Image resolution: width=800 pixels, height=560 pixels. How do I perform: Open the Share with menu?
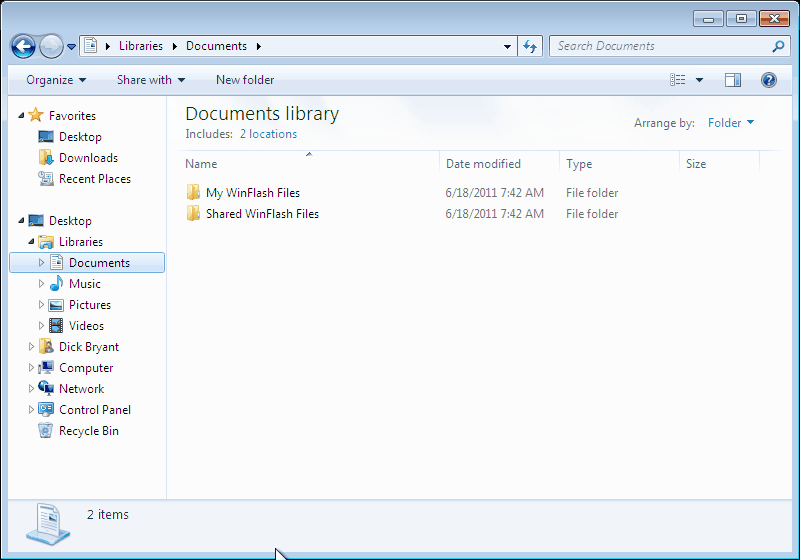pyautogui.click(x=151, y=80)
